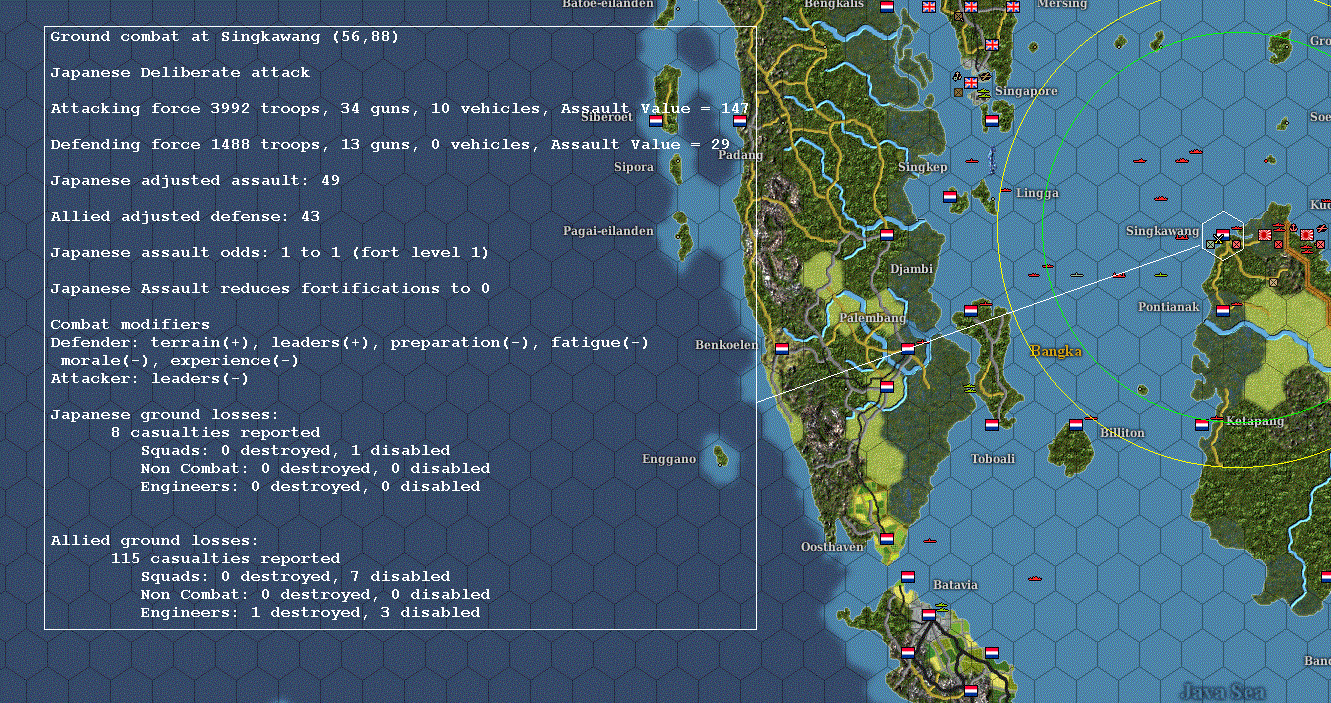Click the 'Japanese Deliberate attack' line

tap(180, 73)
